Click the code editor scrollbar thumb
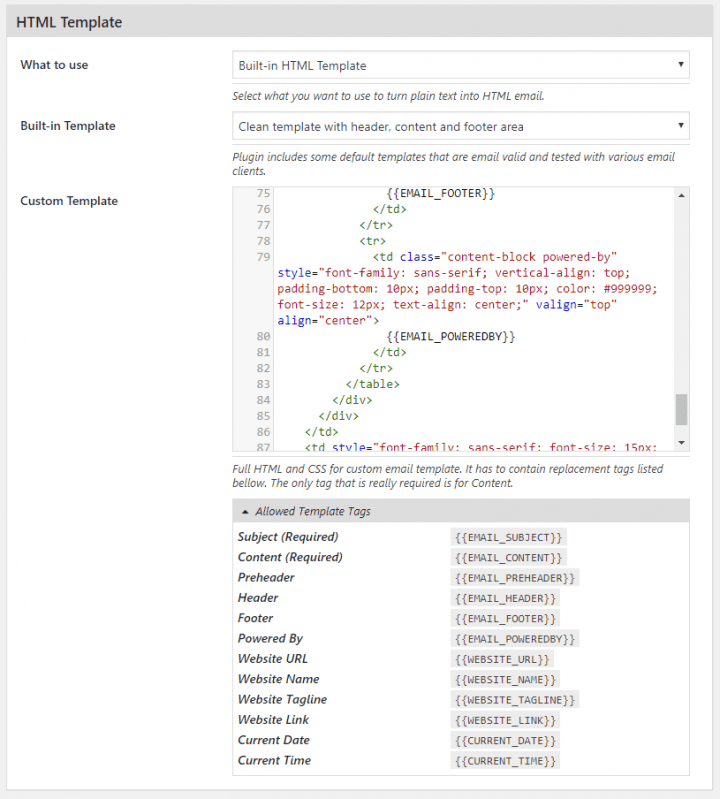The height and width of the screenshot is (799, 720). coord(681,409)
